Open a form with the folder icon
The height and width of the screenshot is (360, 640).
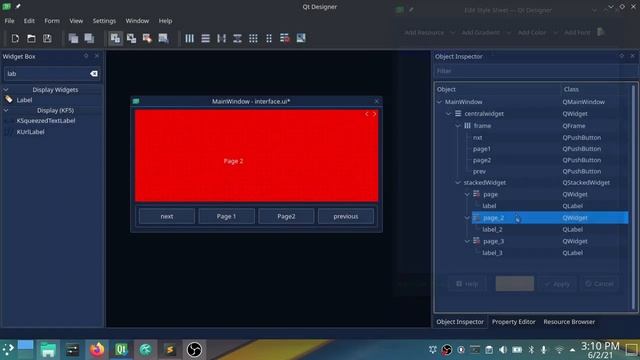tap(31, 38)
